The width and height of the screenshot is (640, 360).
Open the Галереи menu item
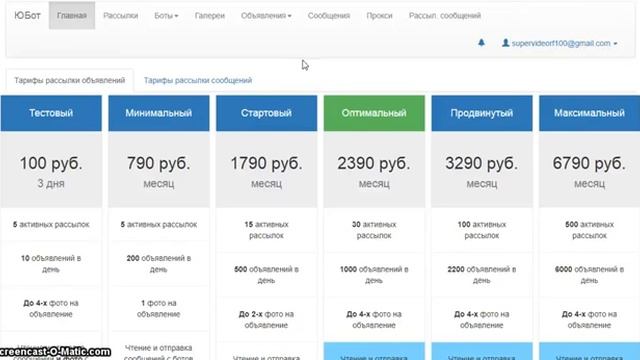click(210, 16)
